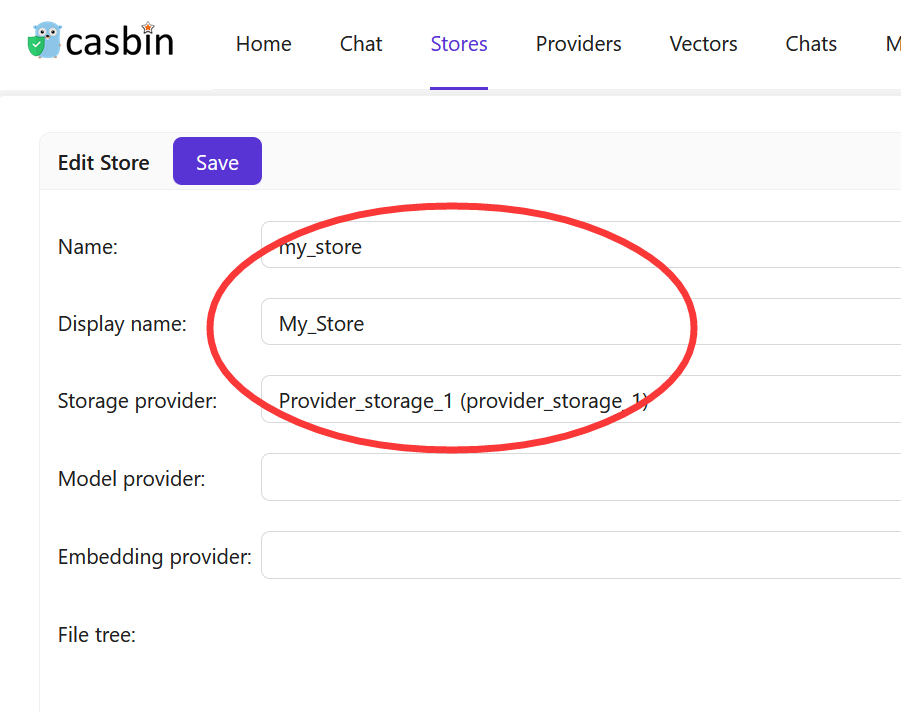The height and width of the screenshot is (712, 901).
Task: Open the Storage provider dropdown
Action: [x=500, y=400]
